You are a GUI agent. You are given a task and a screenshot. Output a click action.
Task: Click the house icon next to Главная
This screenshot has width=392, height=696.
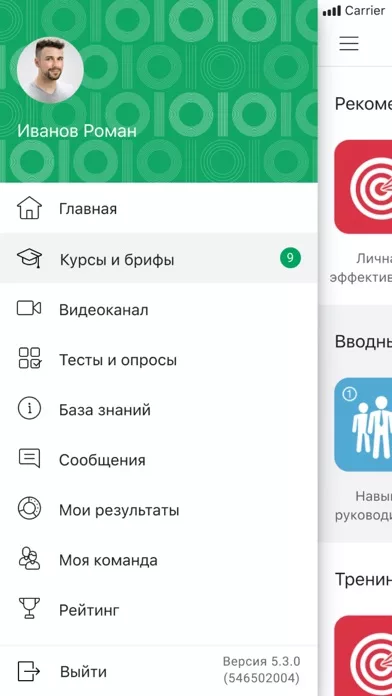[x=29, y=208]
